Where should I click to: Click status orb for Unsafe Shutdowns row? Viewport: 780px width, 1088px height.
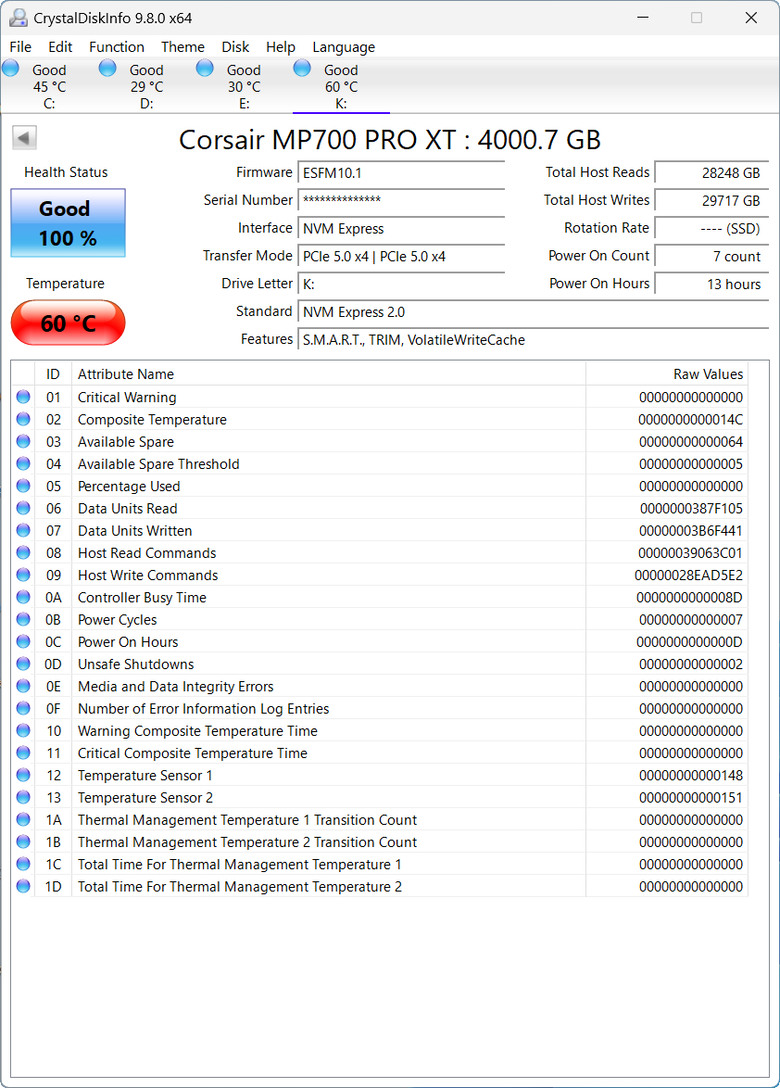coord(24,663)
